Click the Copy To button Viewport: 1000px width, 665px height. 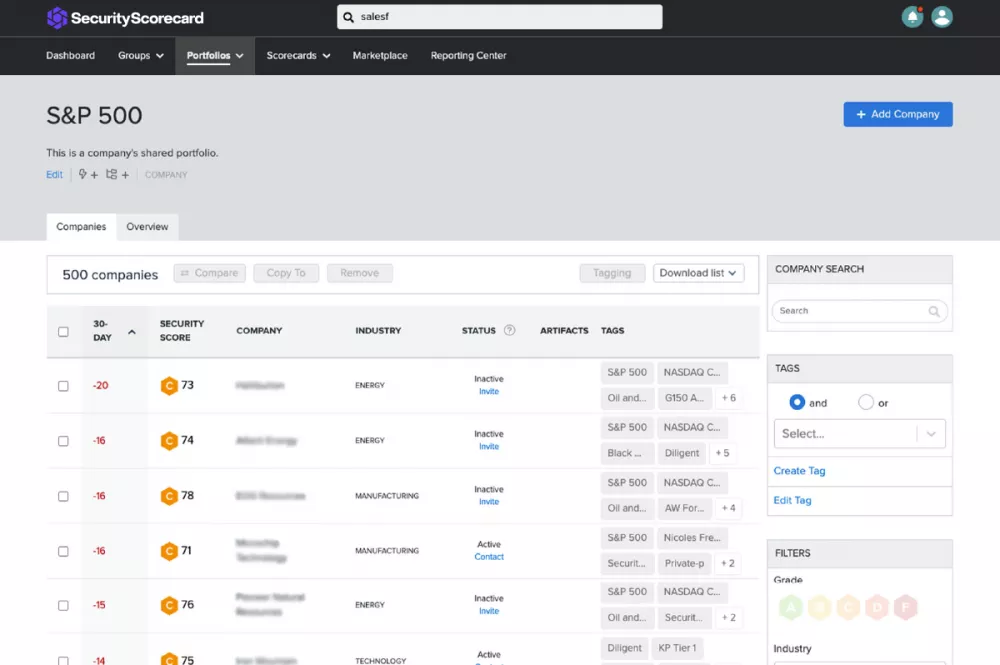286,273
